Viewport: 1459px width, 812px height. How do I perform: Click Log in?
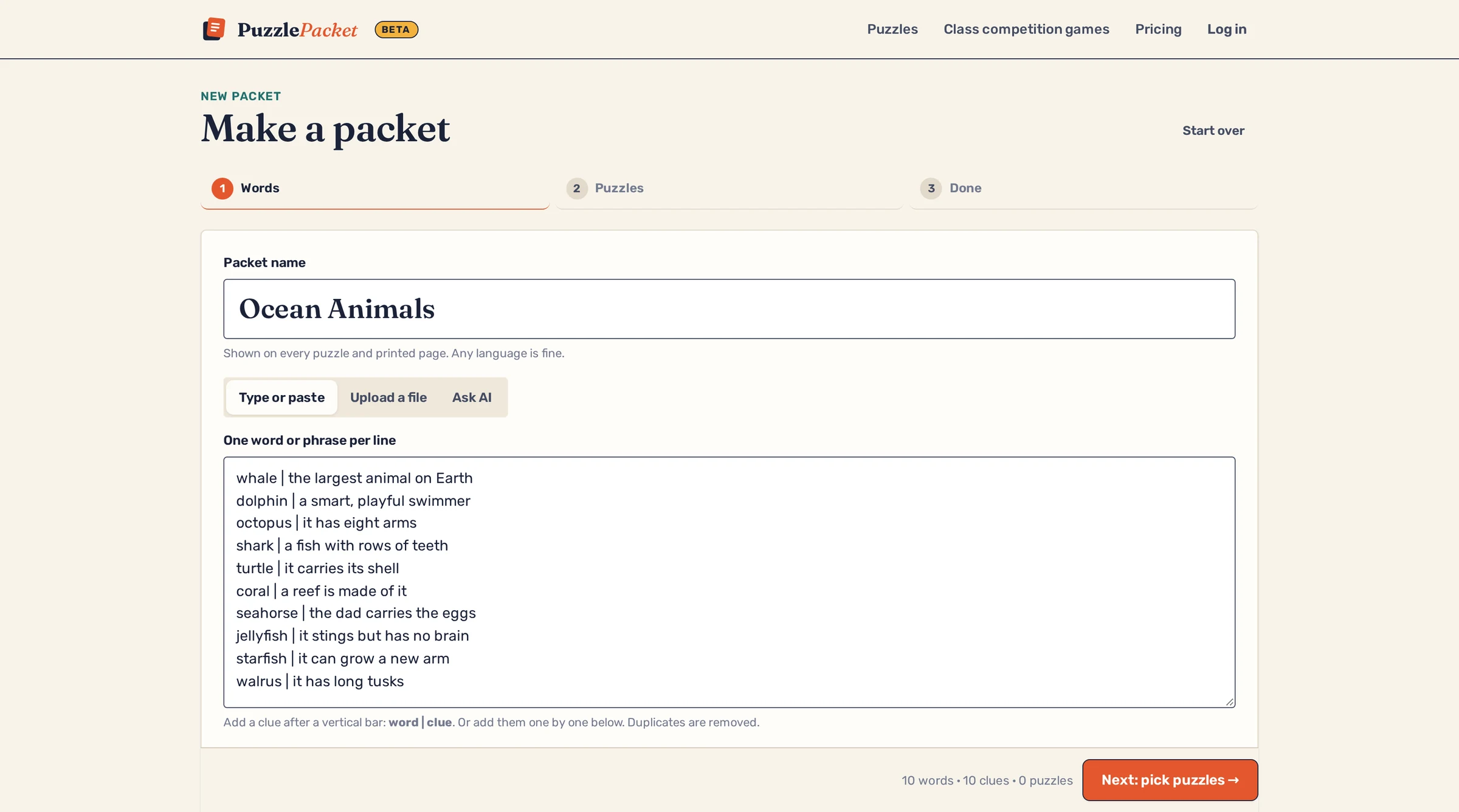click(x=1226, y=29)
